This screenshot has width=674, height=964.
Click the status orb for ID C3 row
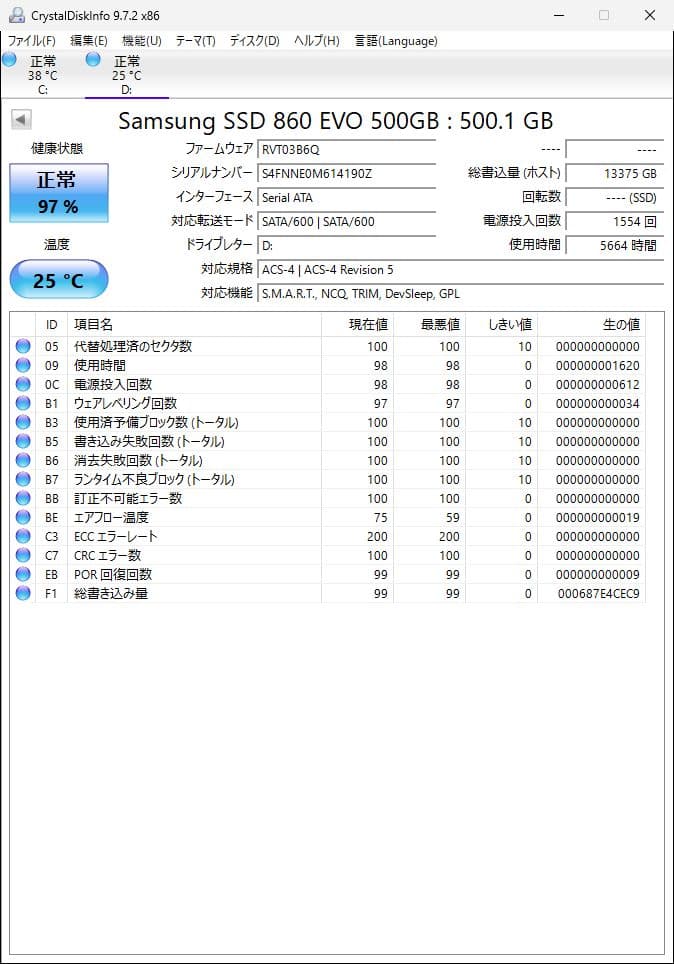23,536
